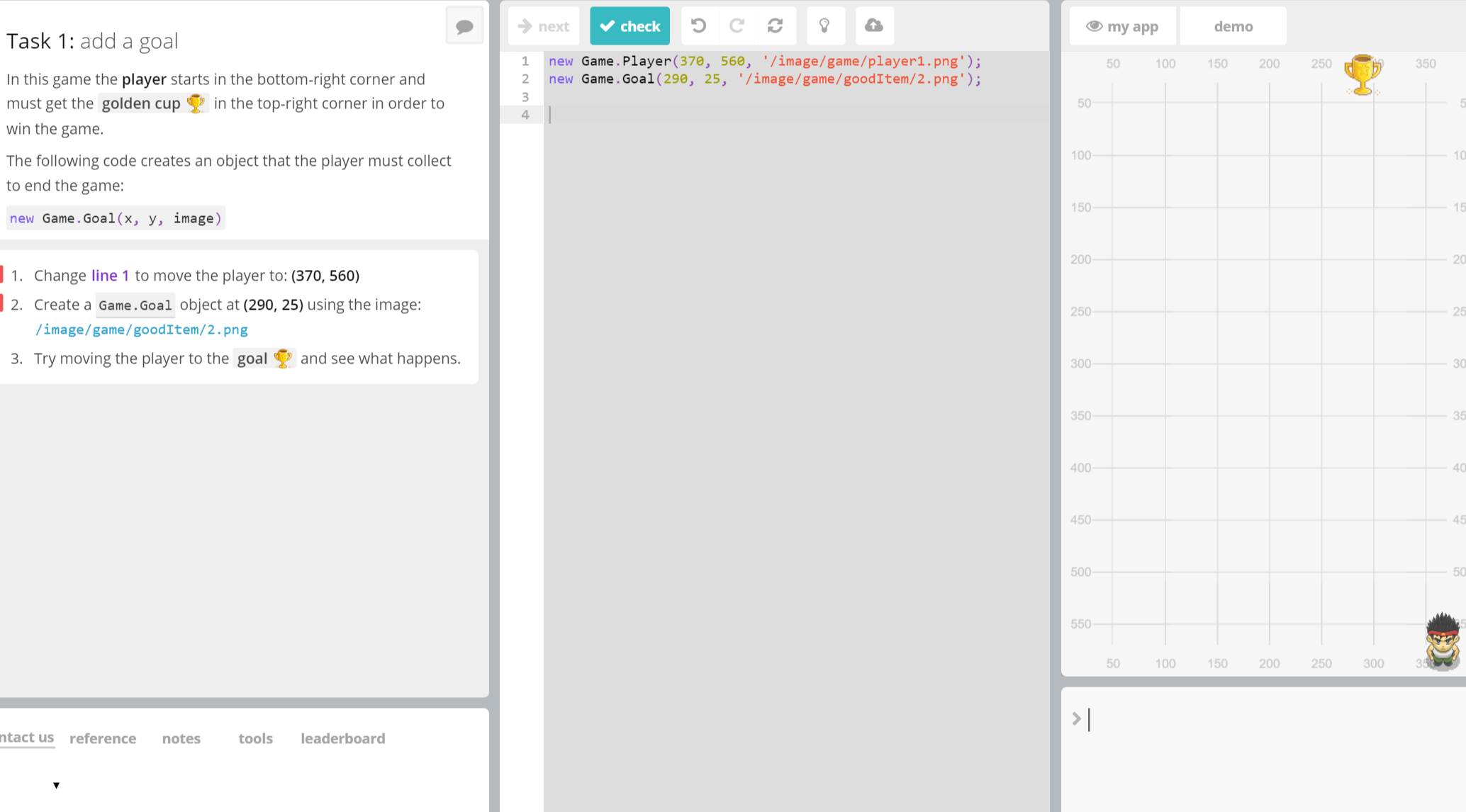Click the chat bubble comment icon

464,27
